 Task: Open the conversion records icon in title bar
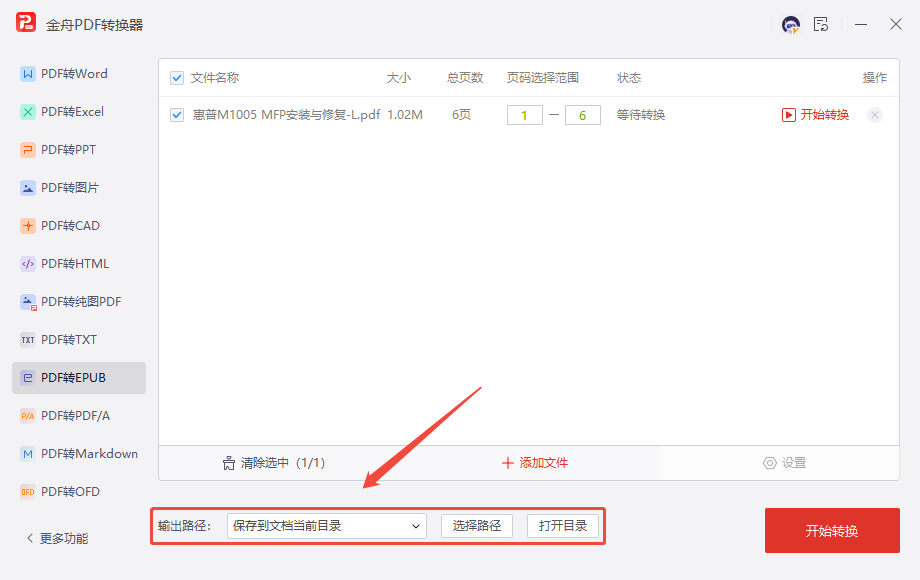(x=821, y=24)
